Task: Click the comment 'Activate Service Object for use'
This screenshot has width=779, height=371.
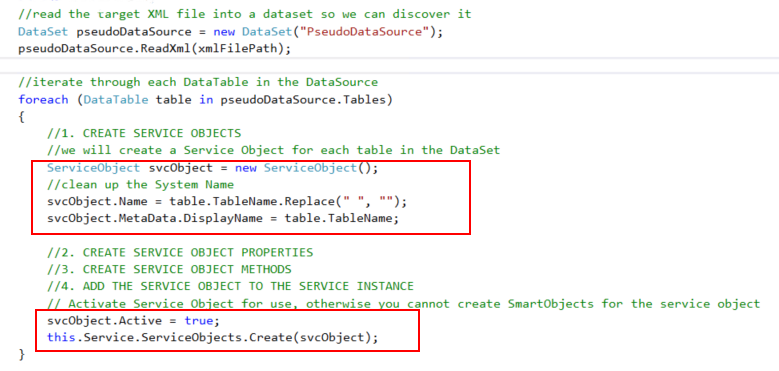Action: point(403,304)
